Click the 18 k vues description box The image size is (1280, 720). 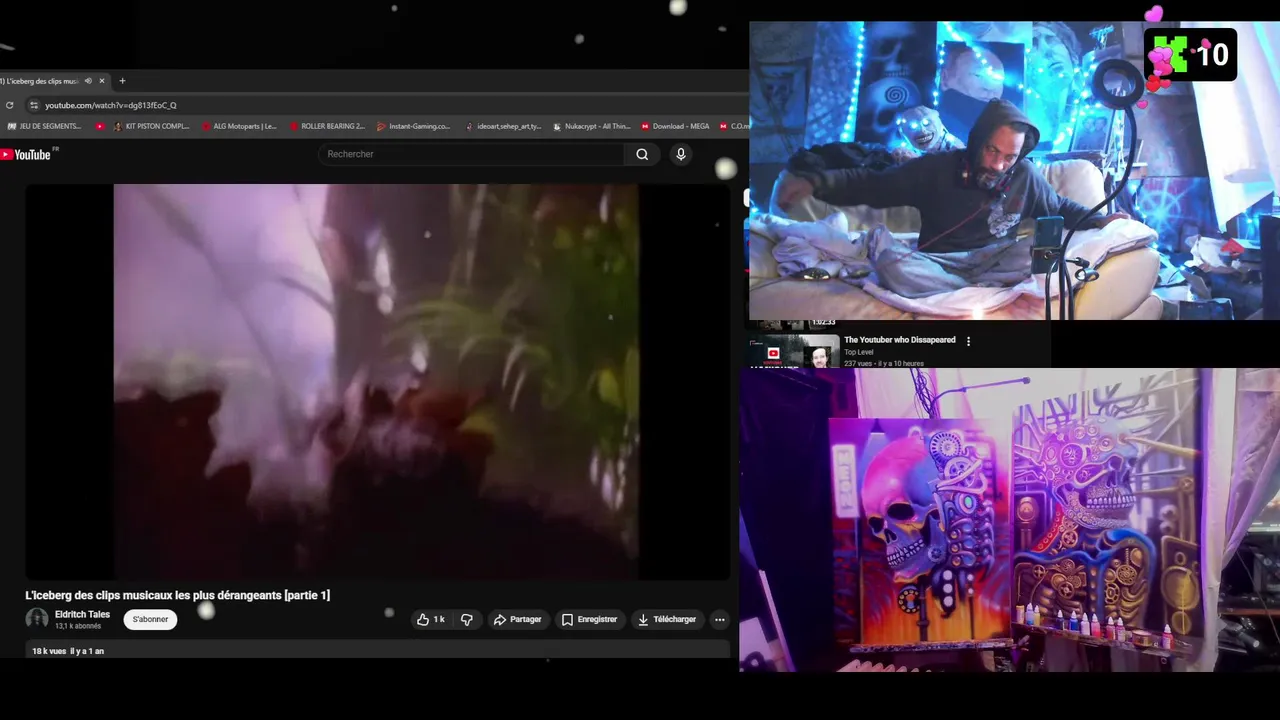(x=378, y=650)
